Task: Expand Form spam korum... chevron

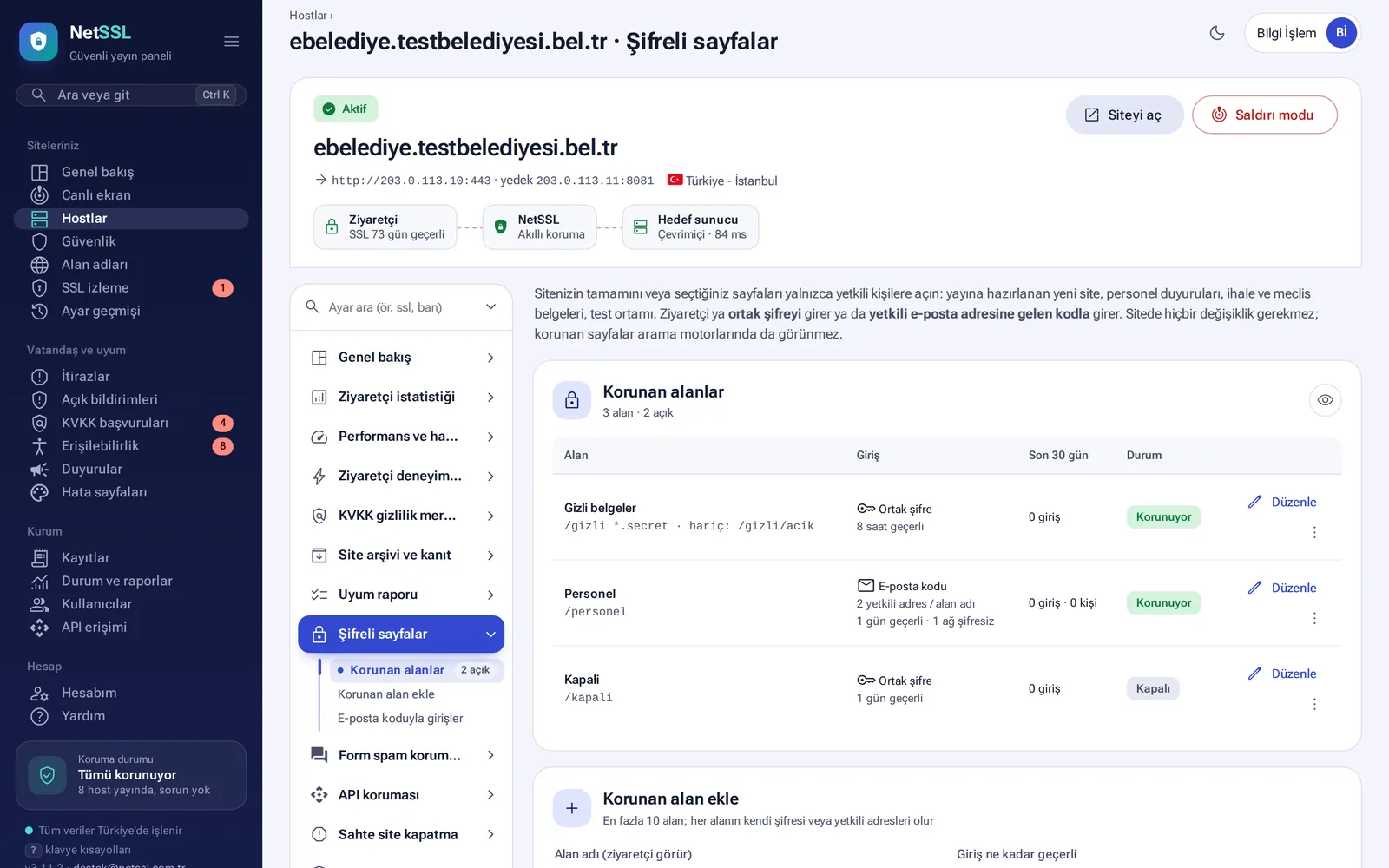Action: (490, 756)
